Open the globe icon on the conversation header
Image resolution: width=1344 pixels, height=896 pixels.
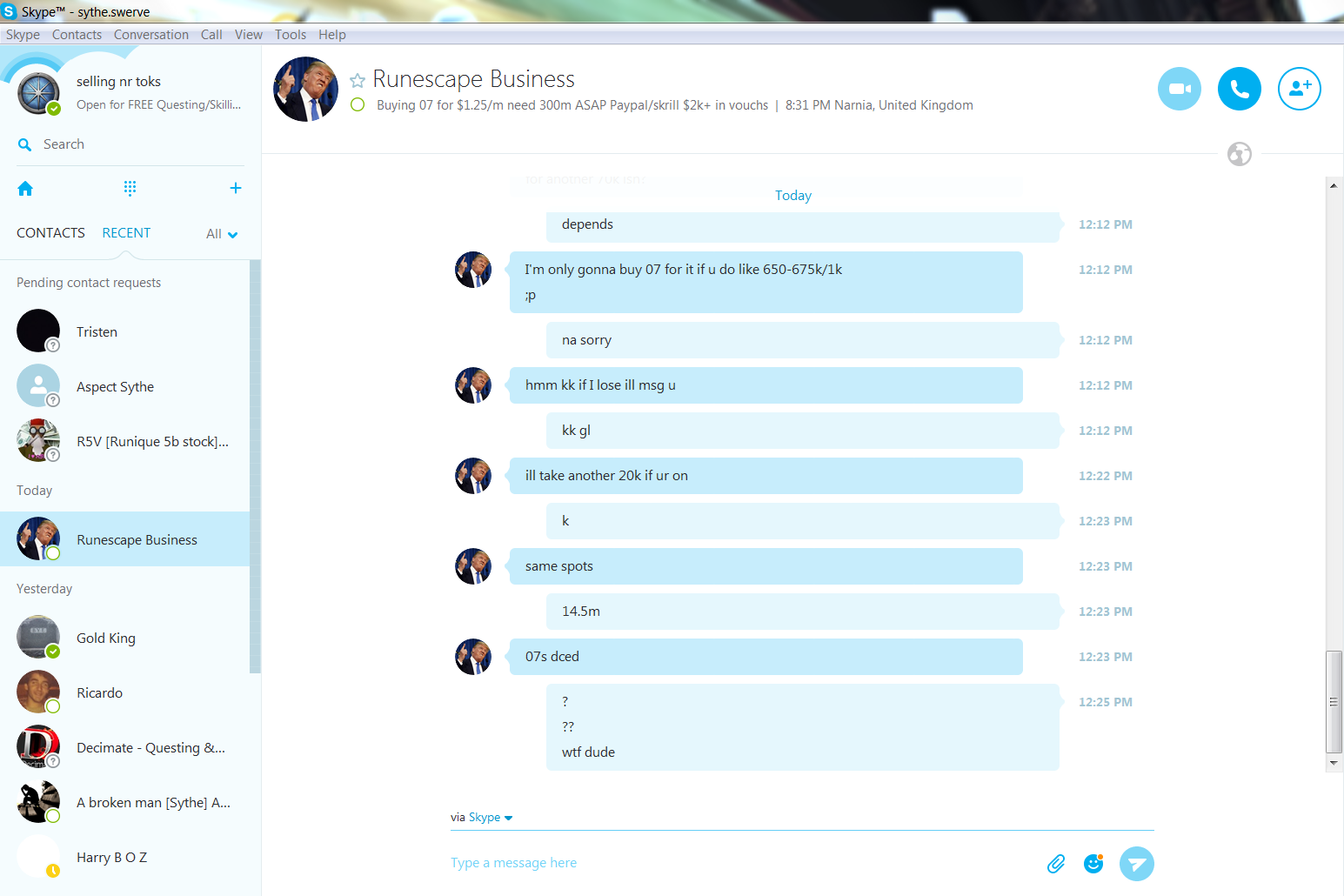tap(1240, 154)
